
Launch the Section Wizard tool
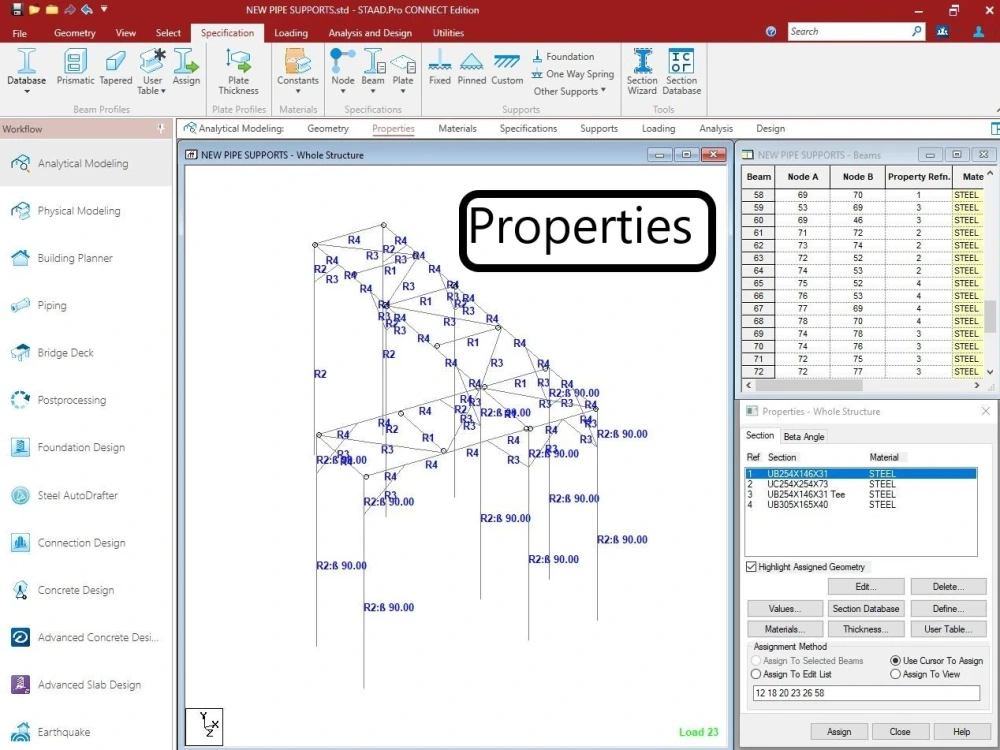click(x=642, y=71)
